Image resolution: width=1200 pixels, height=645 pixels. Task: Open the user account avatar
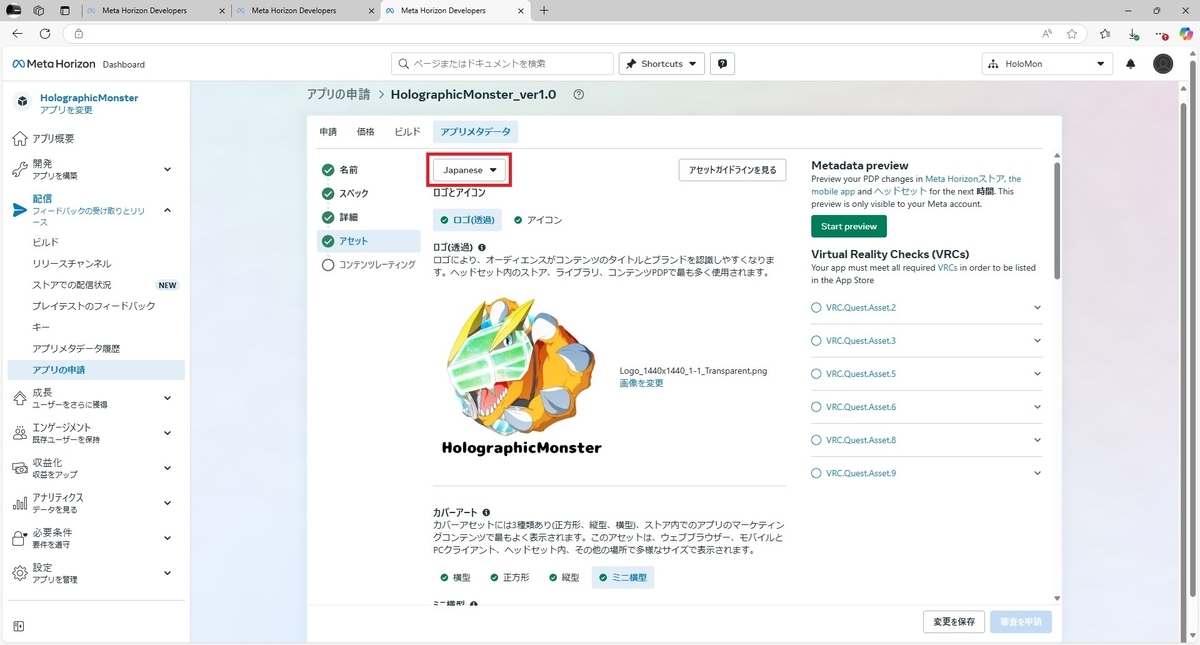pos(1163,64)
